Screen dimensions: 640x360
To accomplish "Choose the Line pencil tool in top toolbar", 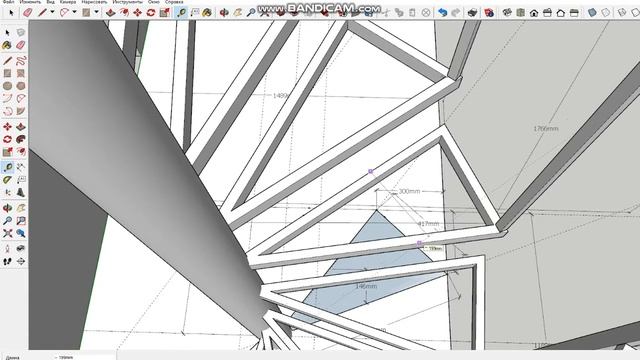I will click(x=42, y=13).
